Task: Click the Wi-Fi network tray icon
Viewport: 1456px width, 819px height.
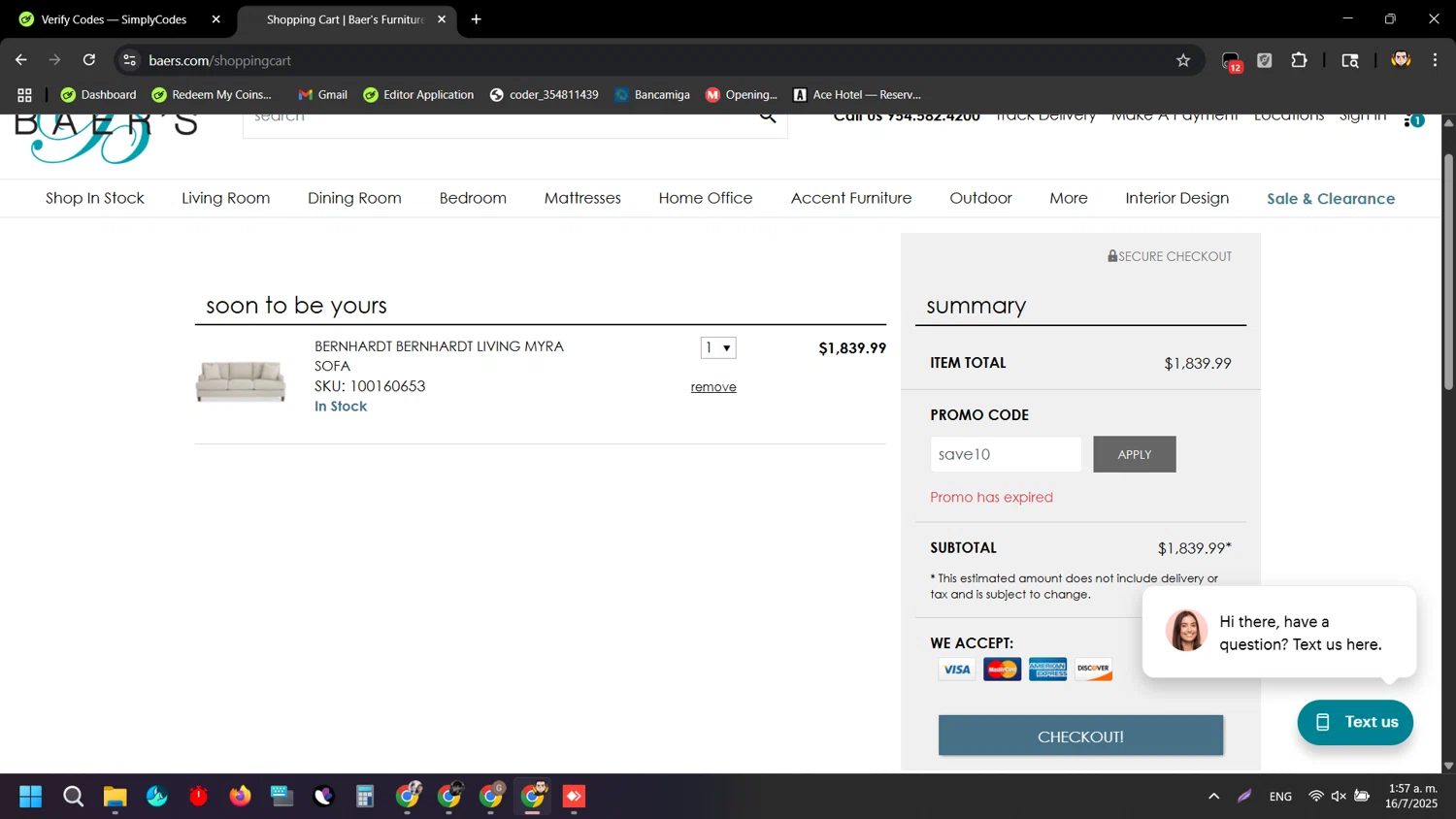Action: tap(1315, 796)
